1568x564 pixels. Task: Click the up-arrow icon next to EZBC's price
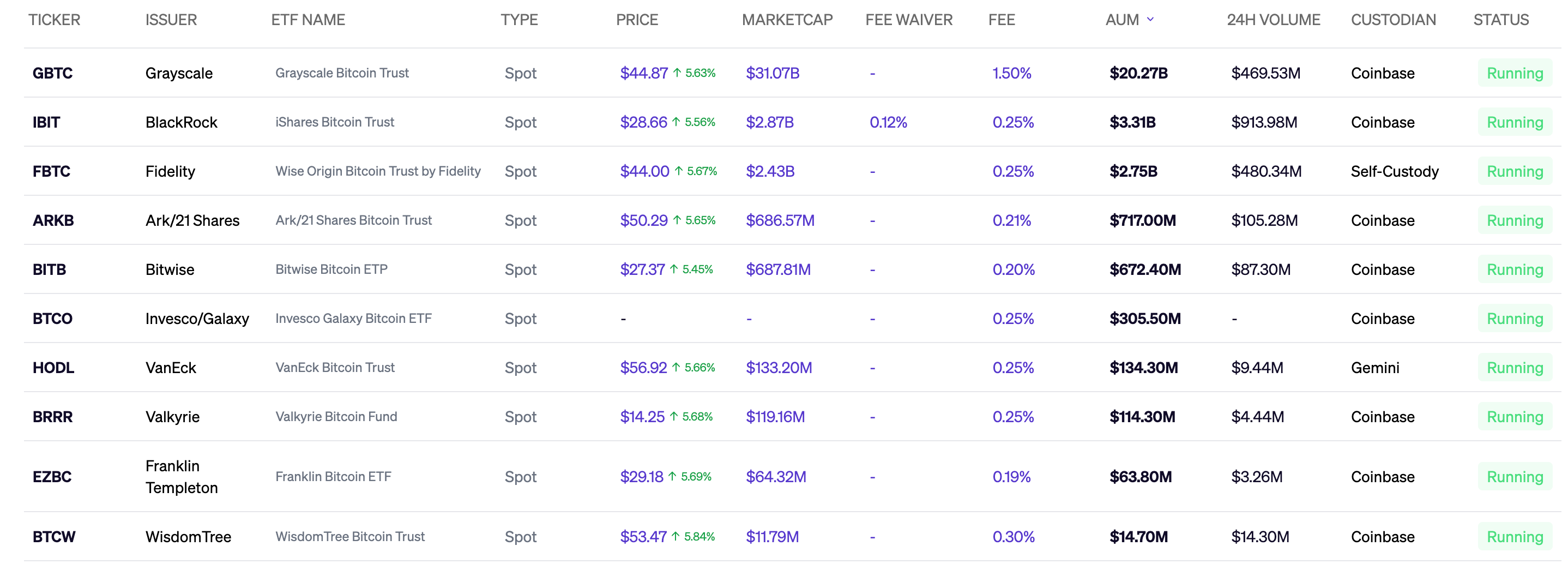point(674,477)
